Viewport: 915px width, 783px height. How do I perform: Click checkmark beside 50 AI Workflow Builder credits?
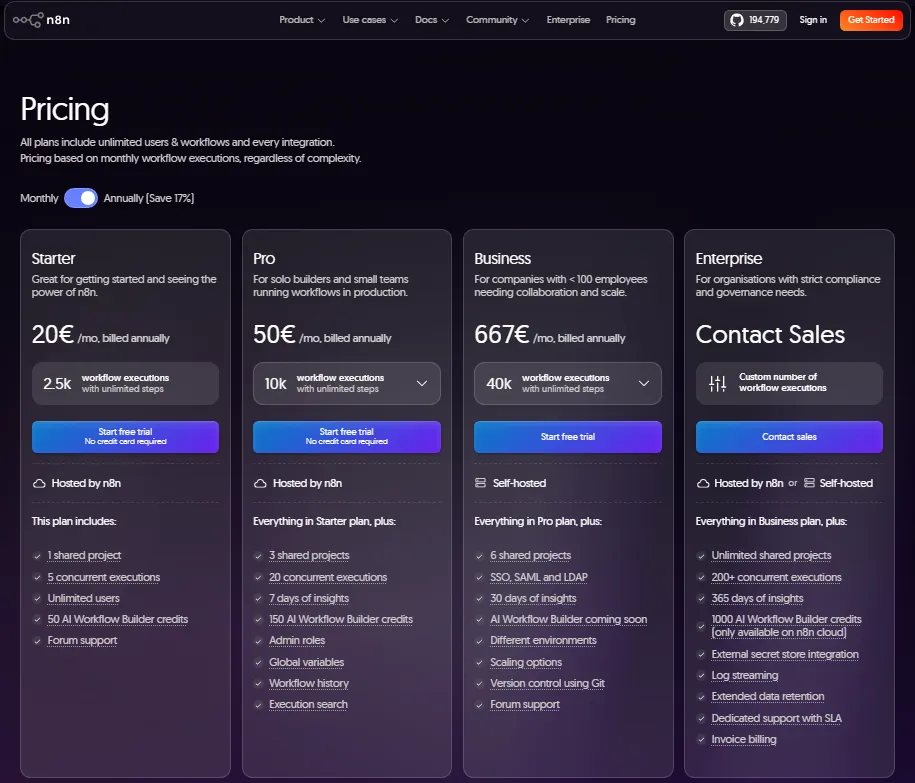[x=37, y=620]
